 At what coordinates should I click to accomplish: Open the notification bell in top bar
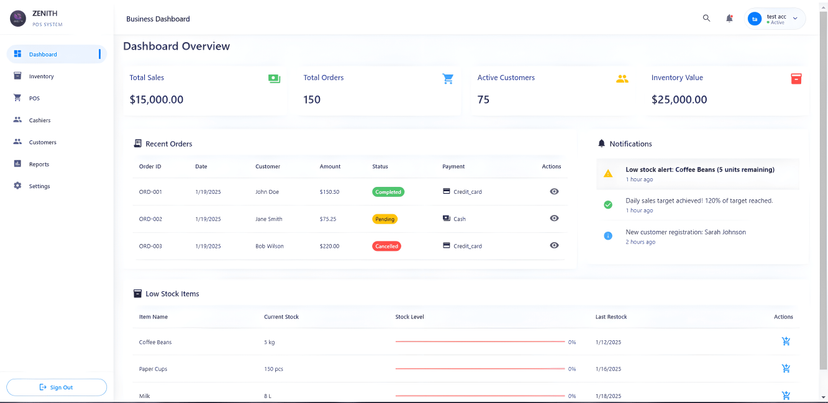tap(729, 18)
